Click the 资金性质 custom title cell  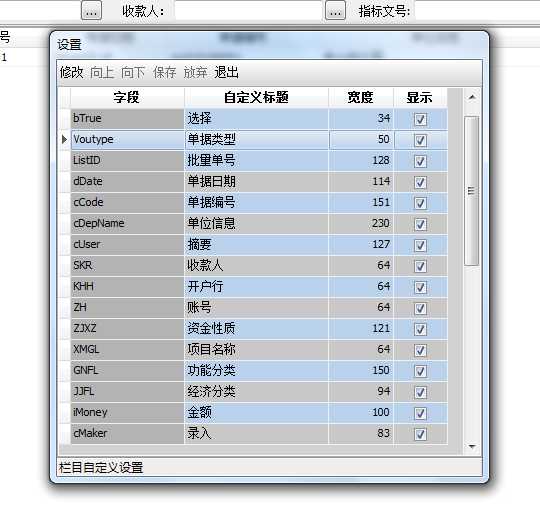[257, 329]
